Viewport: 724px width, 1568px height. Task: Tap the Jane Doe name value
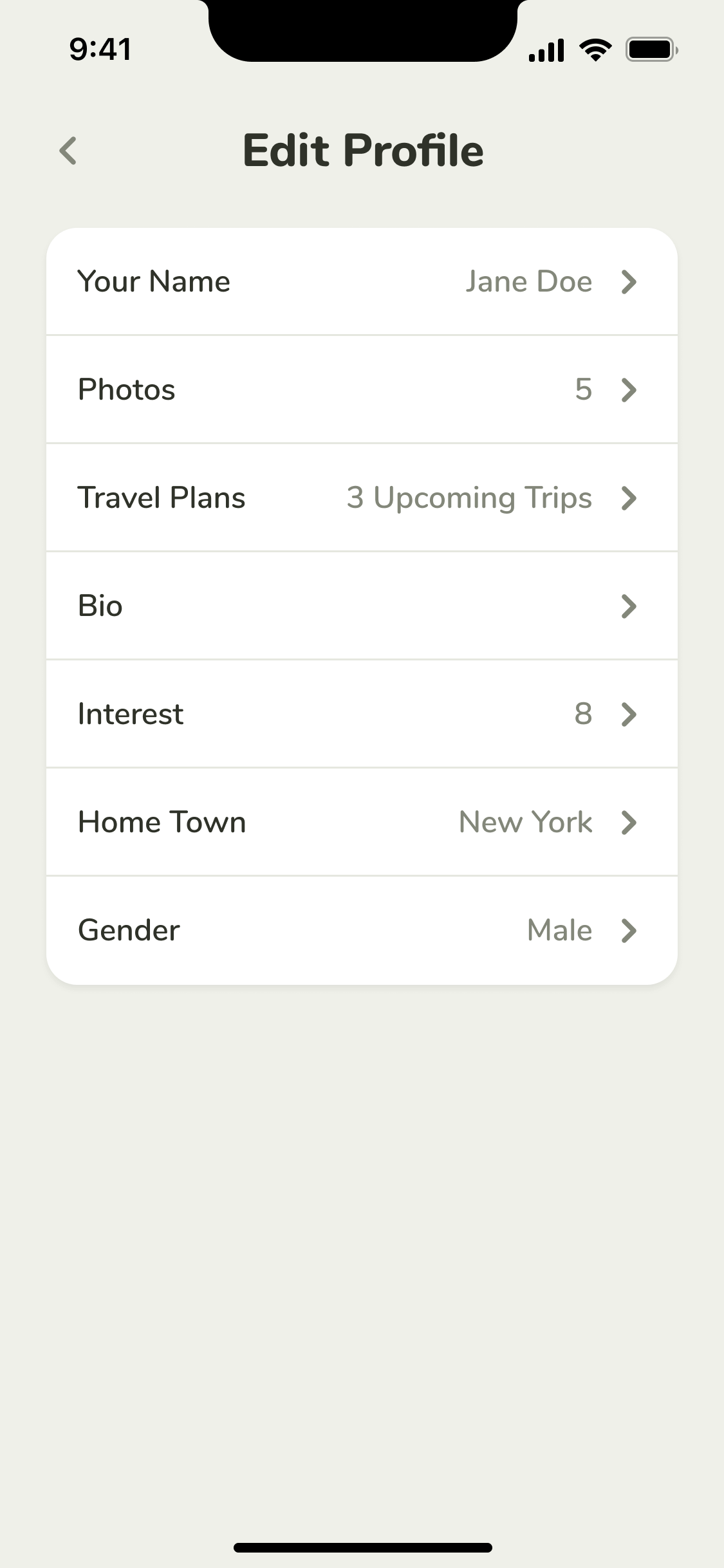pos(528,282)
